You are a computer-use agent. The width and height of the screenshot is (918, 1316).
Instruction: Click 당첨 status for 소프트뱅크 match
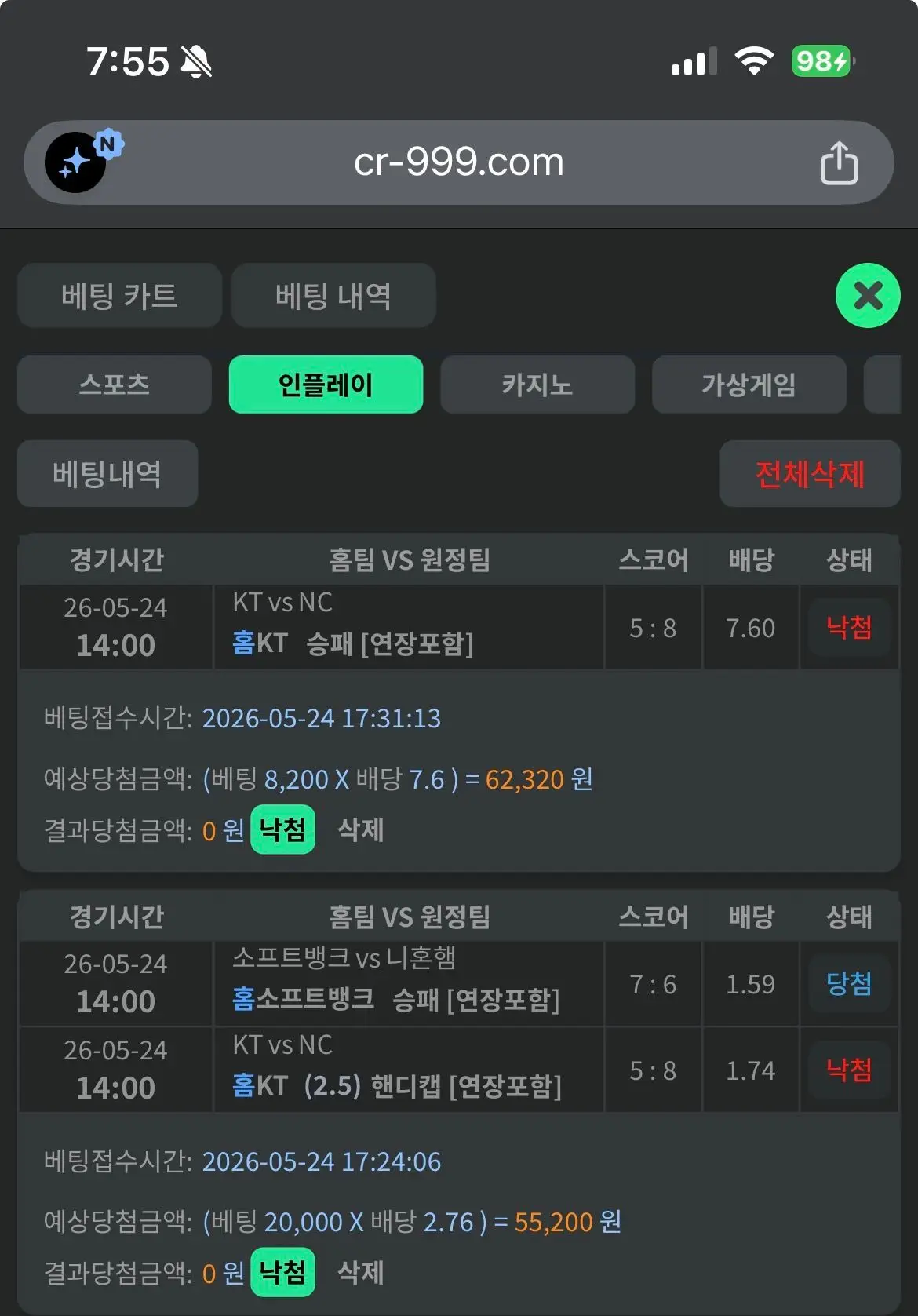849,983
